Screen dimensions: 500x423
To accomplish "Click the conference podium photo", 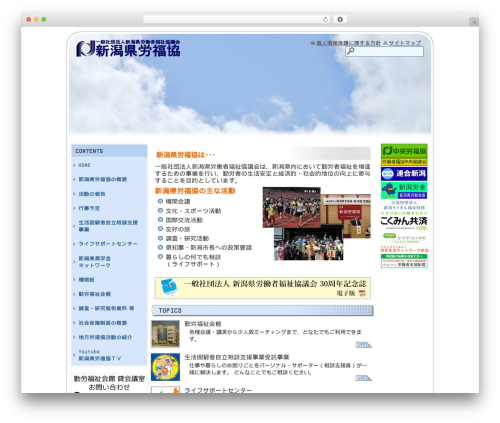I will (x=347, y=216).
